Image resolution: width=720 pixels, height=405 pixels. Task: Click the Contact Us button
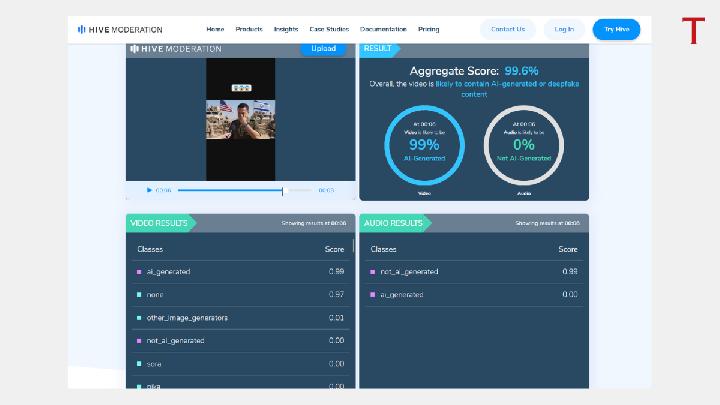click(x=508, y=30)
